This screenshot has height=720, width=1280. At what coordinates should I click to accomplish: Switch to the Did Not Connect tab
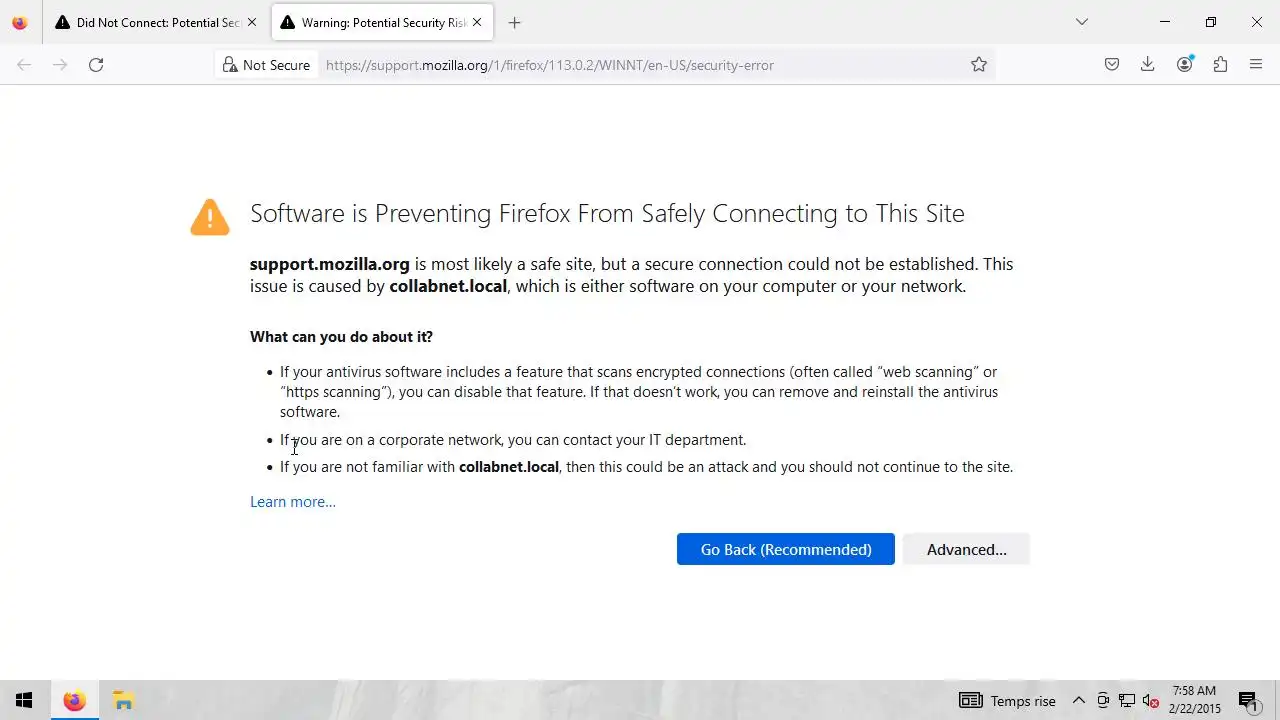(150, 22)
